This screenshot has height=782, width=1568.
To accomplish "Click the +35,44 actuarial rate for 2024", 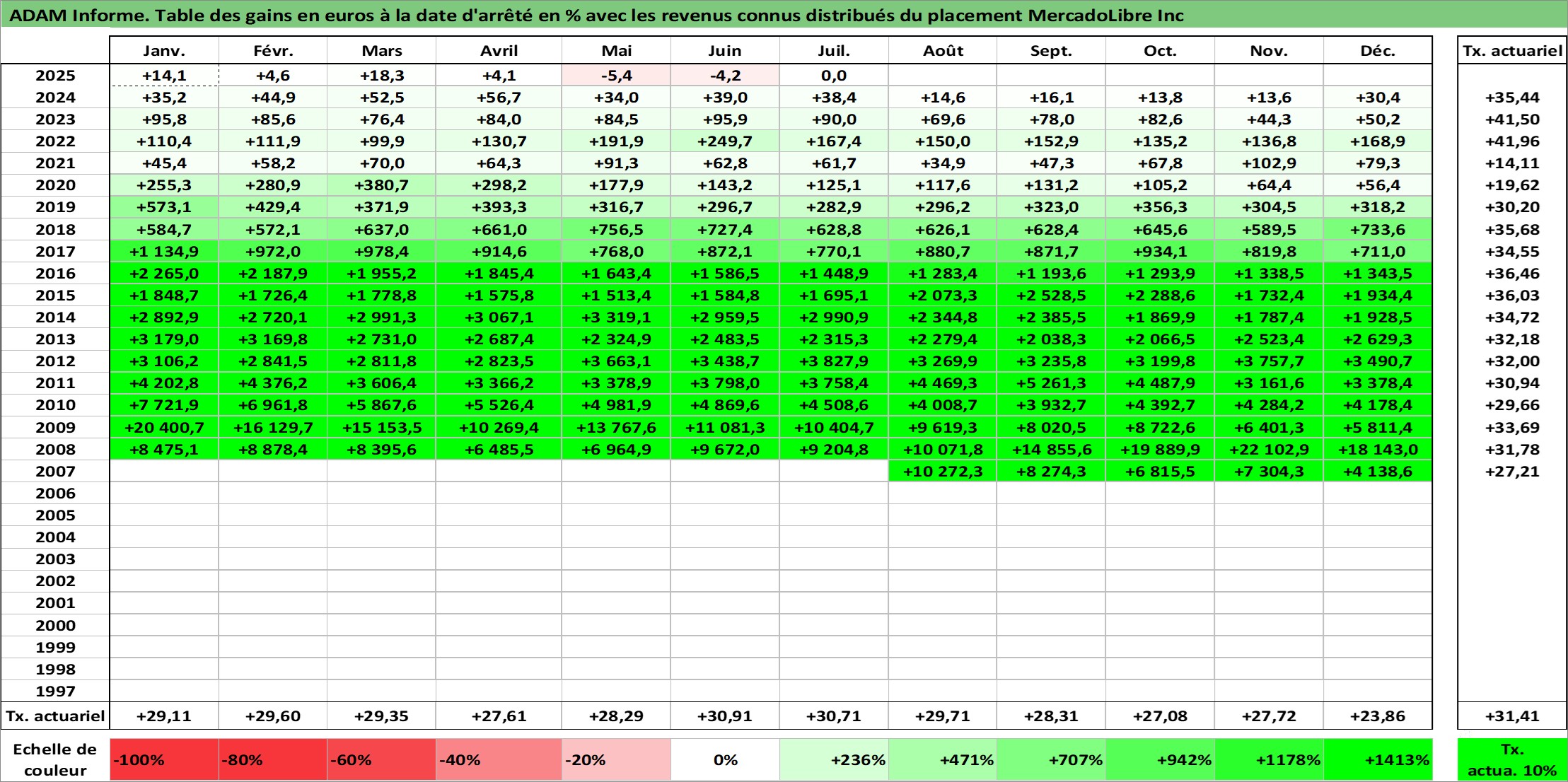I will [x=1512, y=98].
